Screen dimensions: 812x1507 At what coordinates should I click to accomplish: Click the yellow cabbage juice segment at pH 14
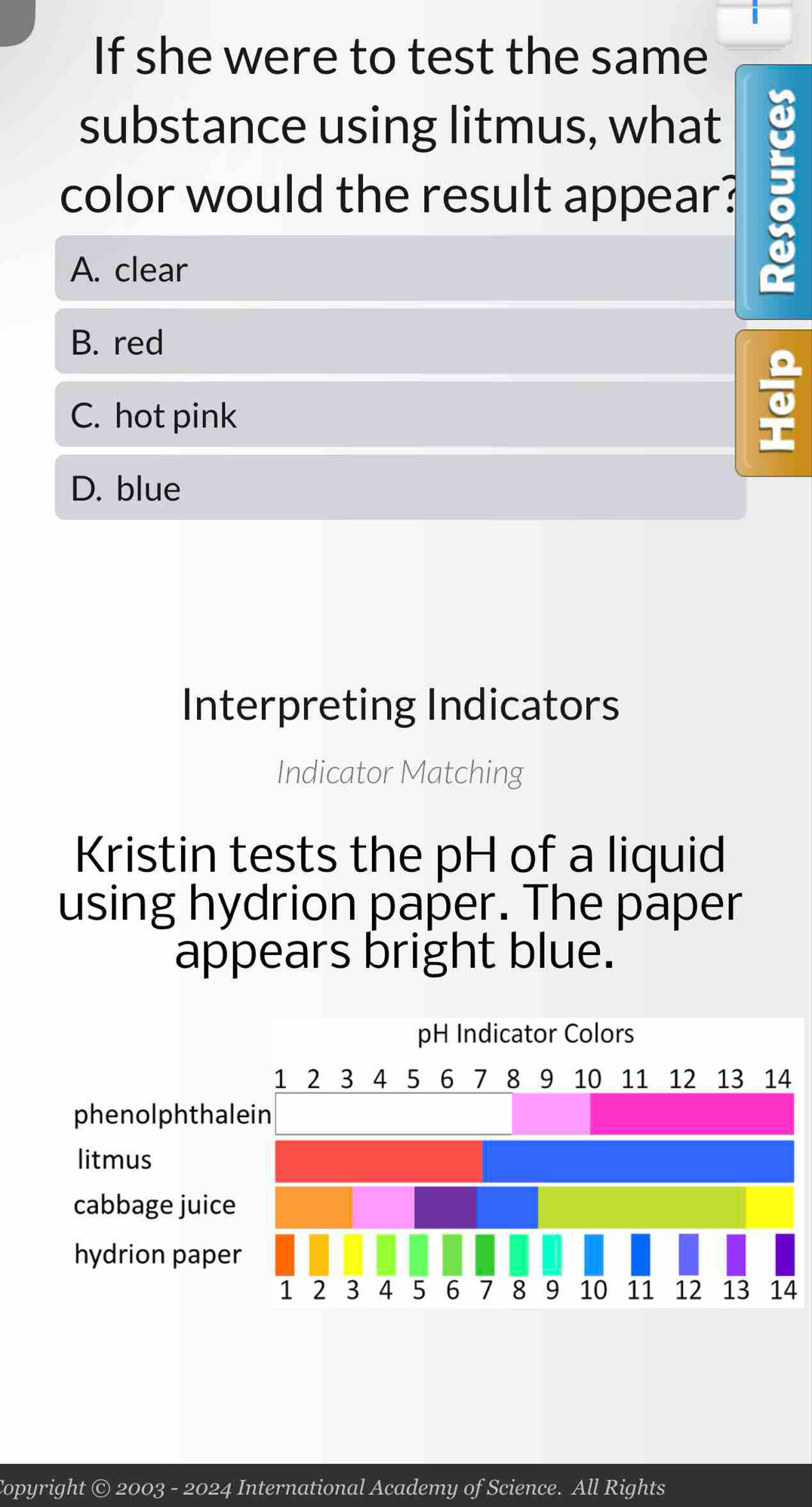pyautogui.click(x=770, y=1207)
